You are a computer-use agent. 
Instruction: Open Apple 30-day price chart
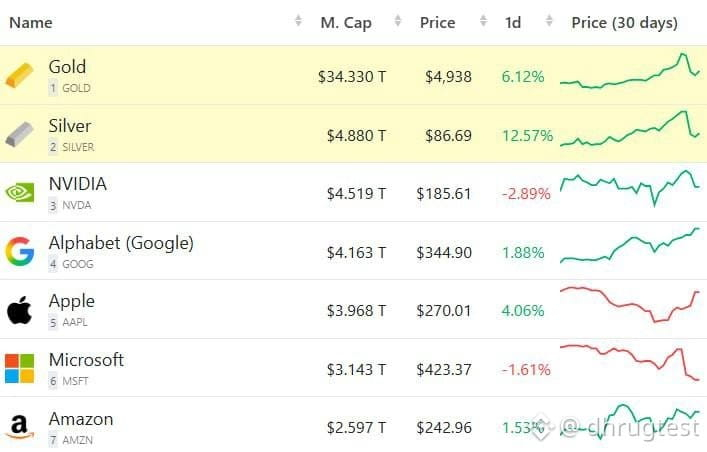click(630, 304)
